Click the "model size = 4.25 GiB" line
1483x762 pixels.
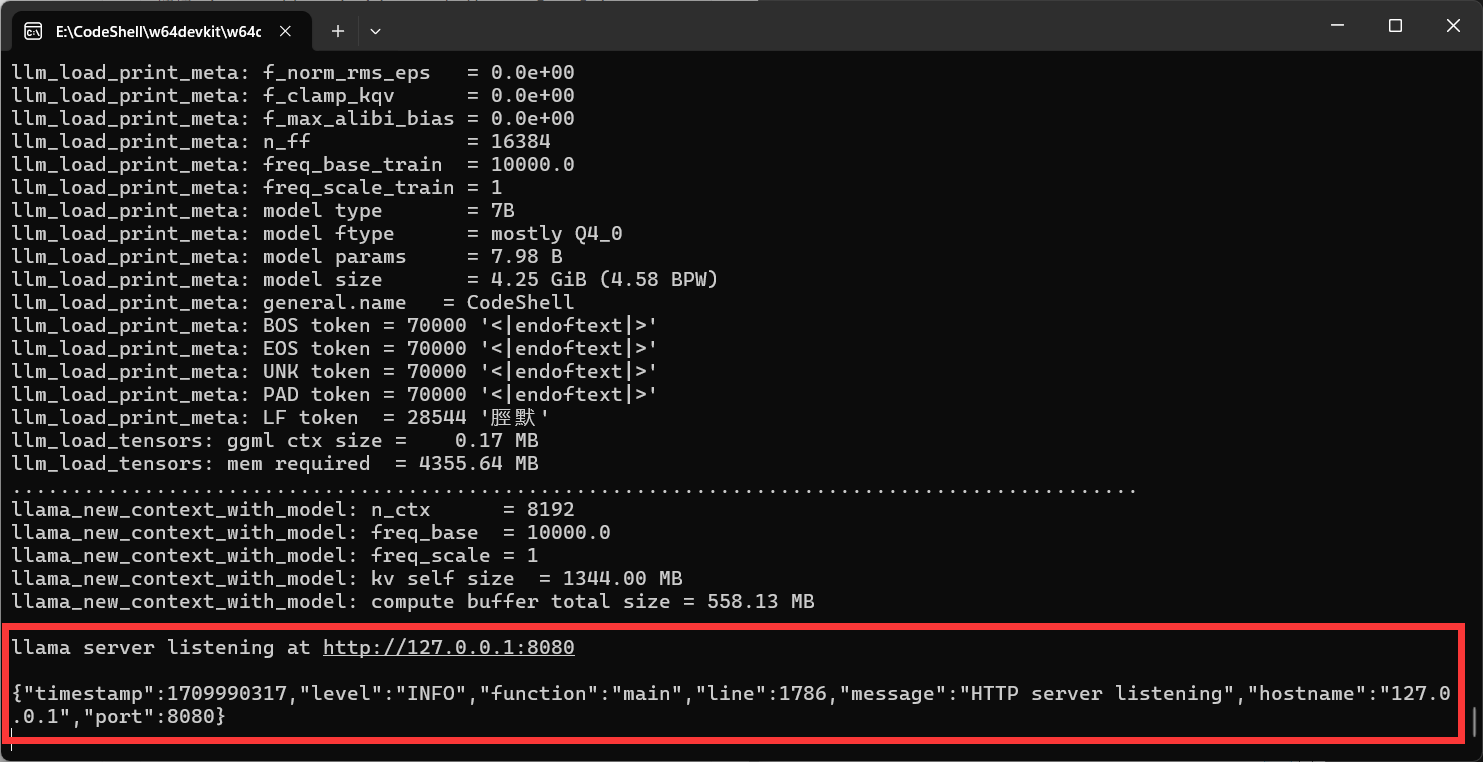pos(365,280)
